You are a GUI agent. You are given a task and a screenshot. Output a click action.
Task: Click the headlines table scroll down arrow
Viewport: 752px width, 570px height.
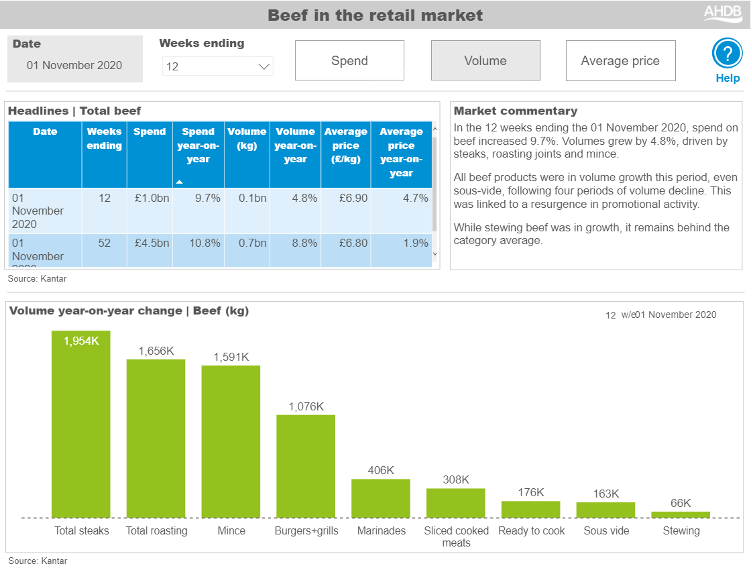coord(434,254)
